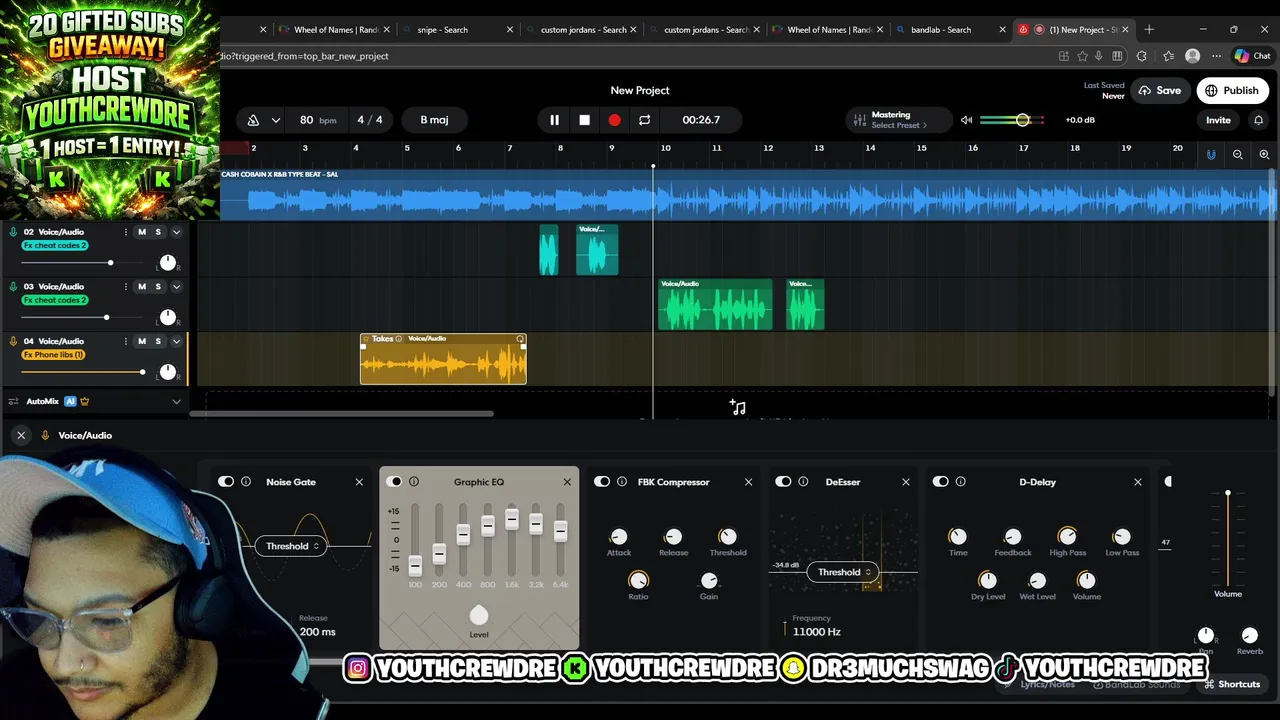Click the 80 bpm tempo field

pyautogui.click(x=317, y=120)
